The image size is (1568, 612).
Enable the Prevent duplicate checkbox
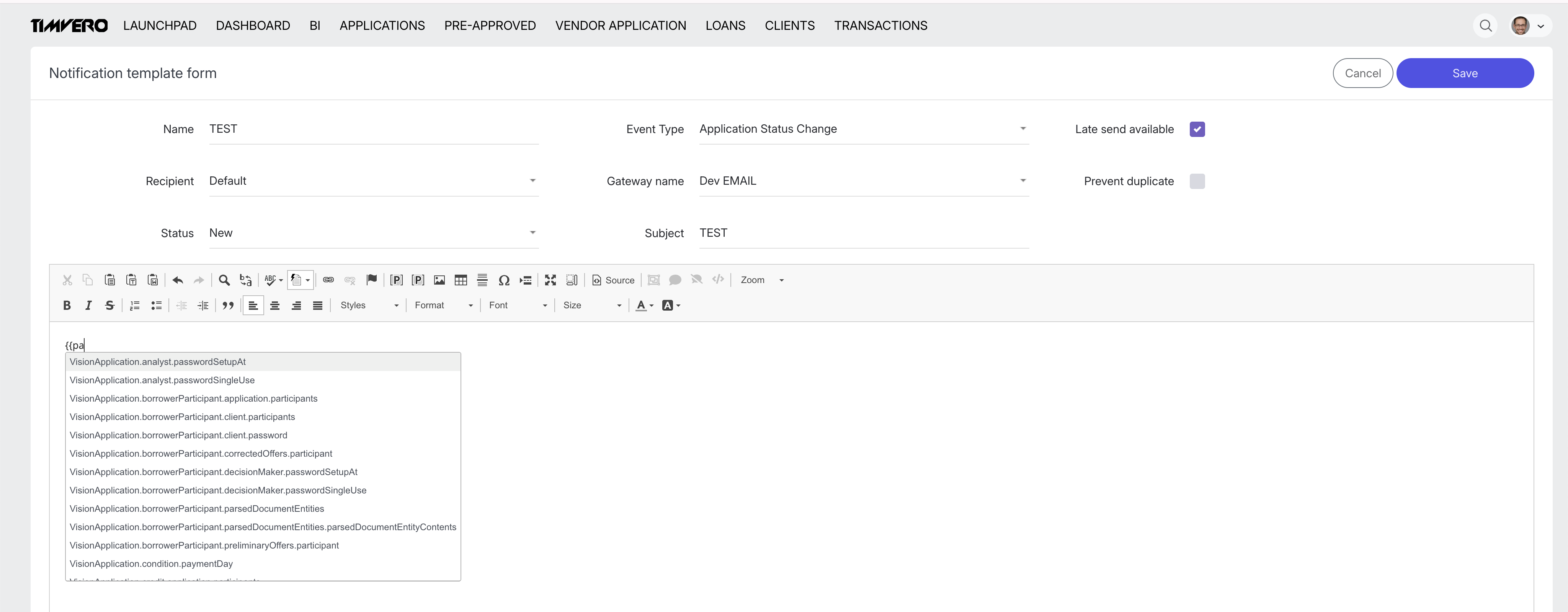(1197, 181)
